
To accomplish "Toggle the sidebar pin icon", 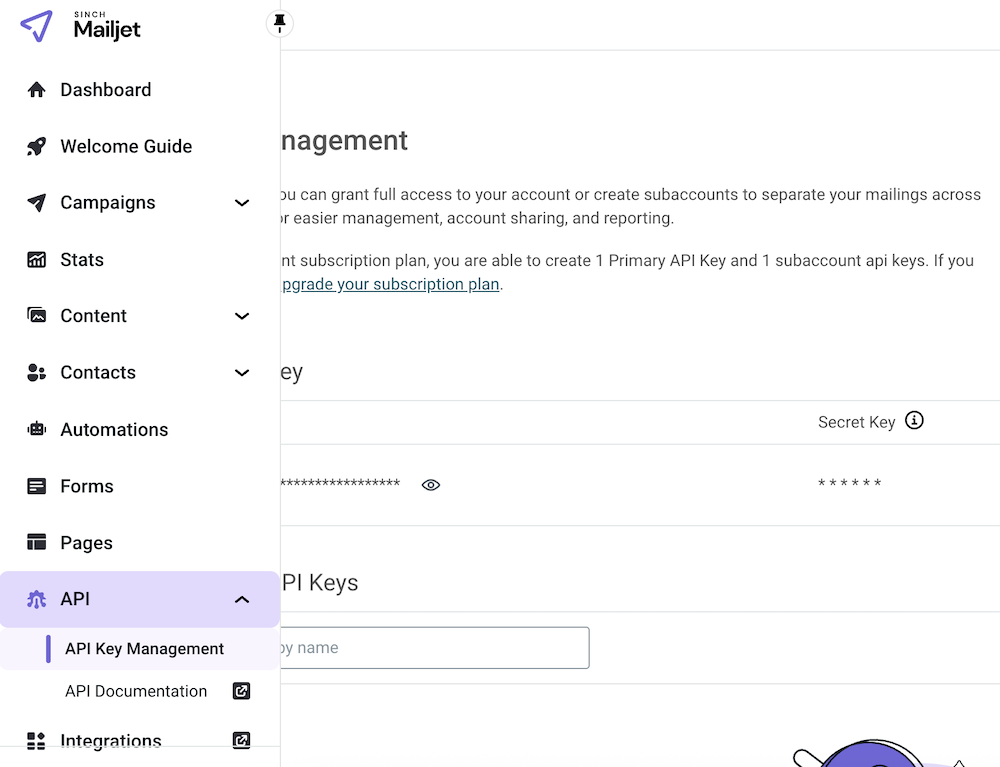I will click(x=279, y=22).
